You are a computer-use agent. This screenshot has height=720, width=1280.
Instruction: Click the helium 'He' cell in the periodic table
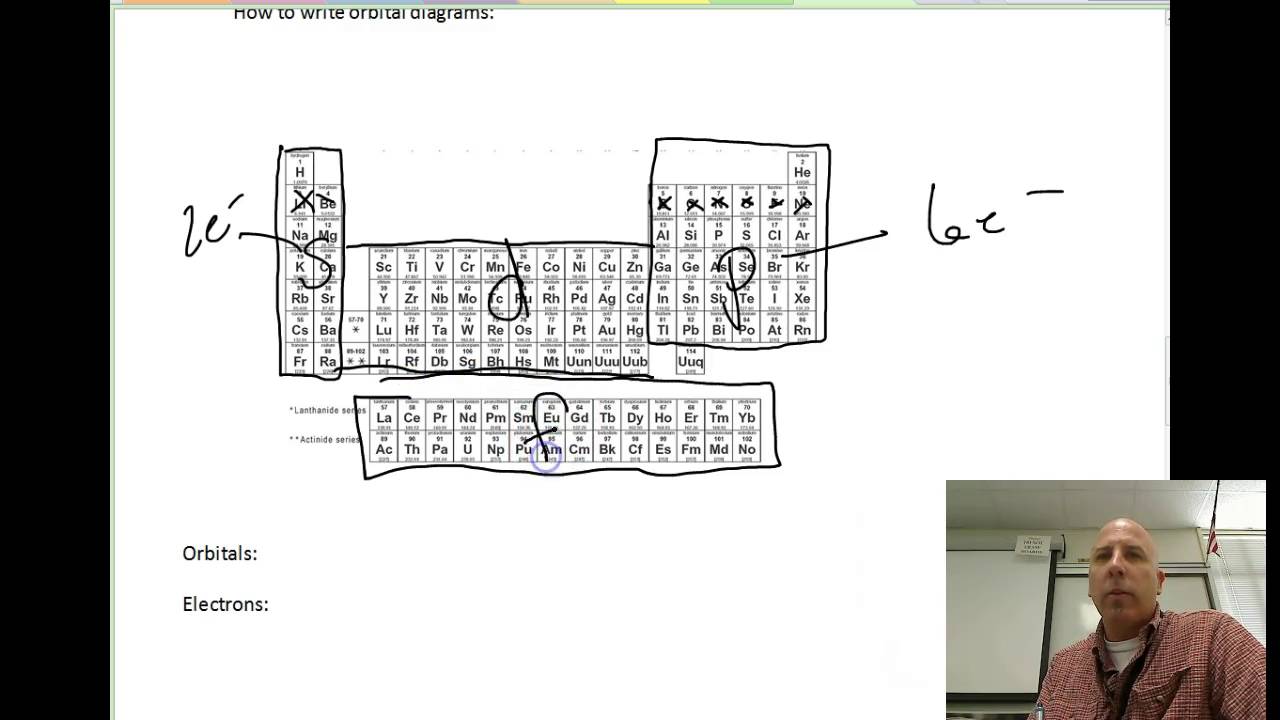(802, 168)
